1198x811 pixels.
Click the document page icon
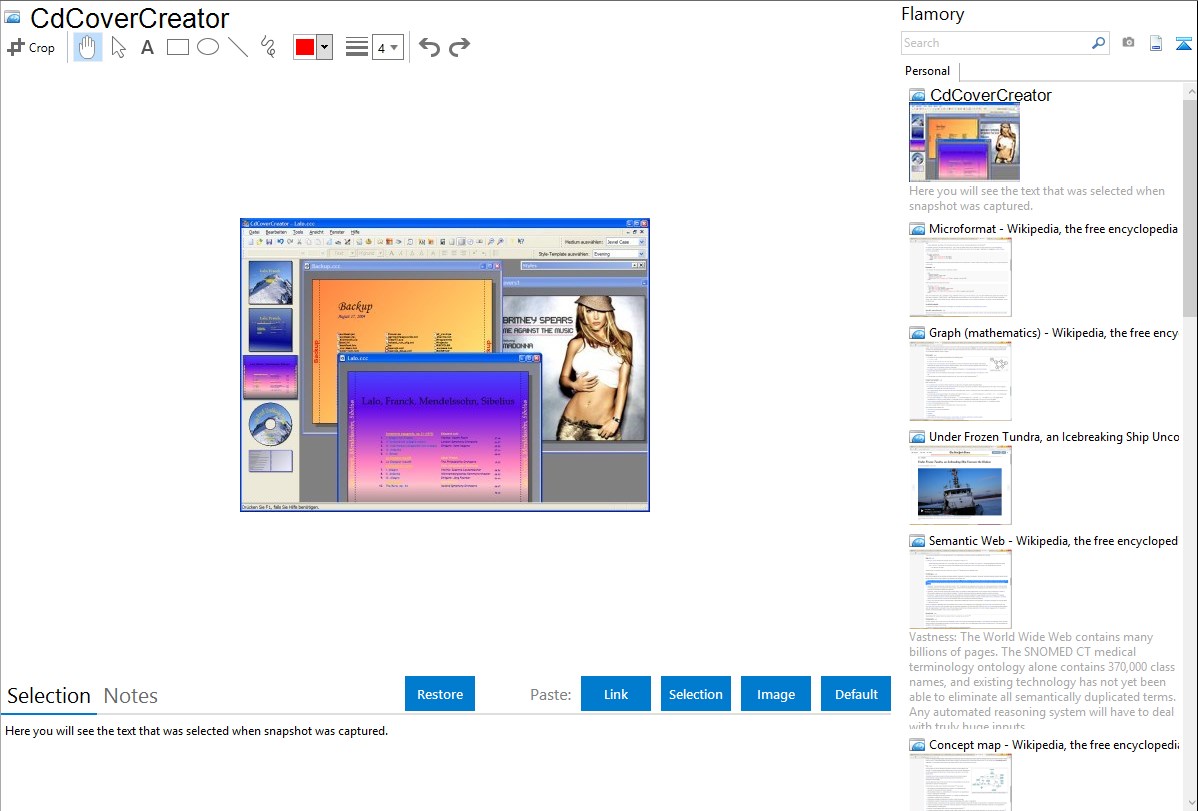1156,43
